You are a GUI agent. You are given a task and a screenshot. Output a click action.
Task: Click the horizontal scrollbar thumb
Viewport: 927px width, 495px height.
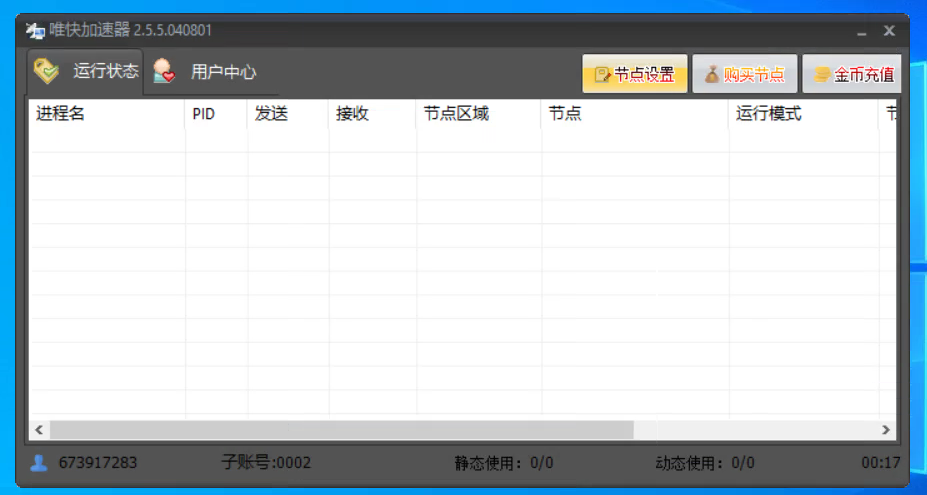click(342, 430)
